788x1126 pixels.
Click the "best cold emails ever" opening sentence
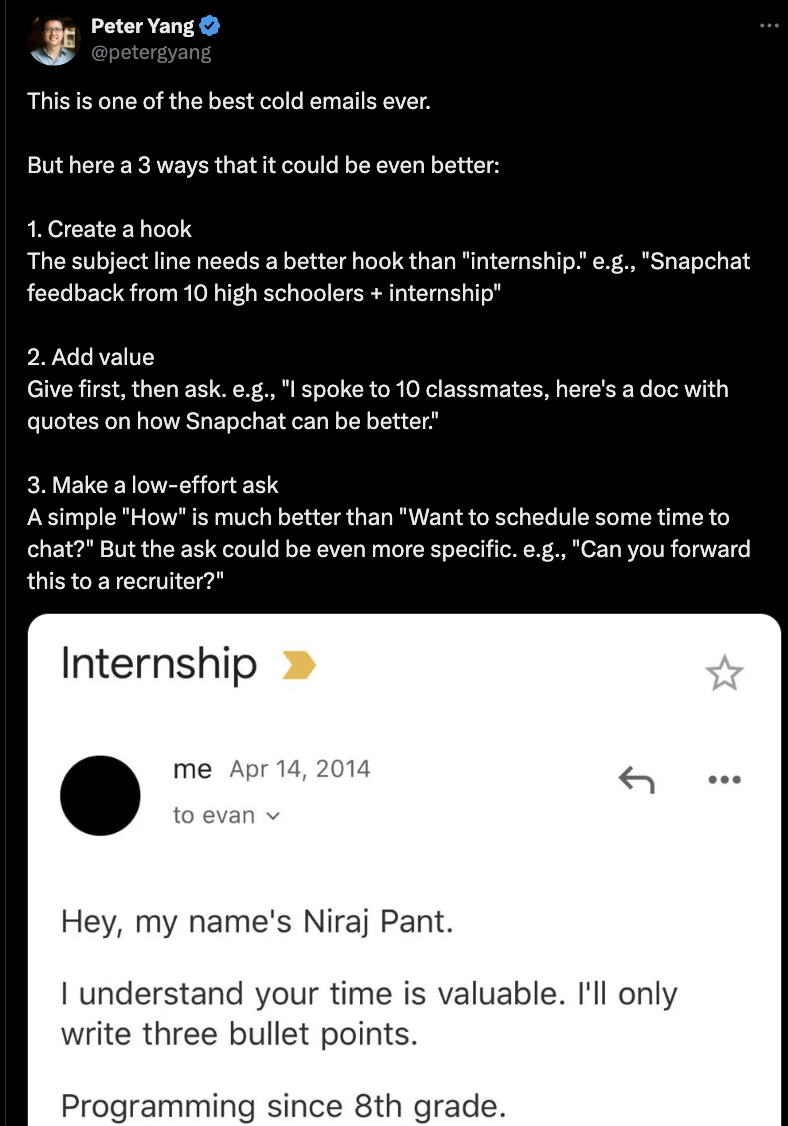coord(229,101)
